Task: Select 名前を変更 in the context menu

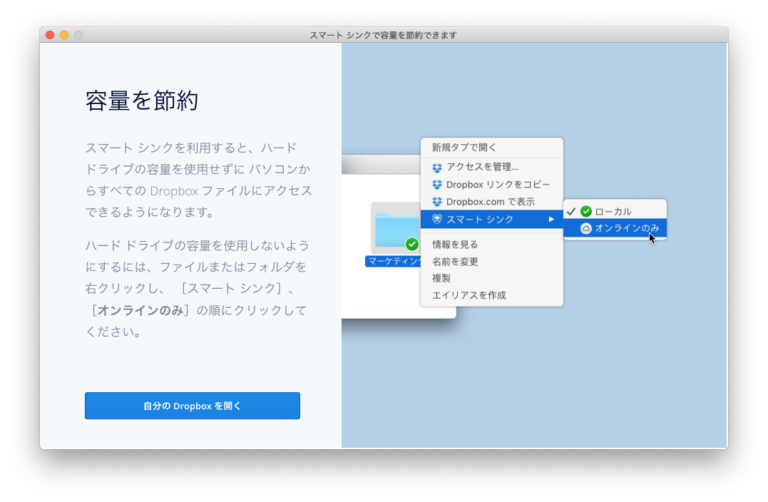Action: pyautogui.click(x=455, y=261)
